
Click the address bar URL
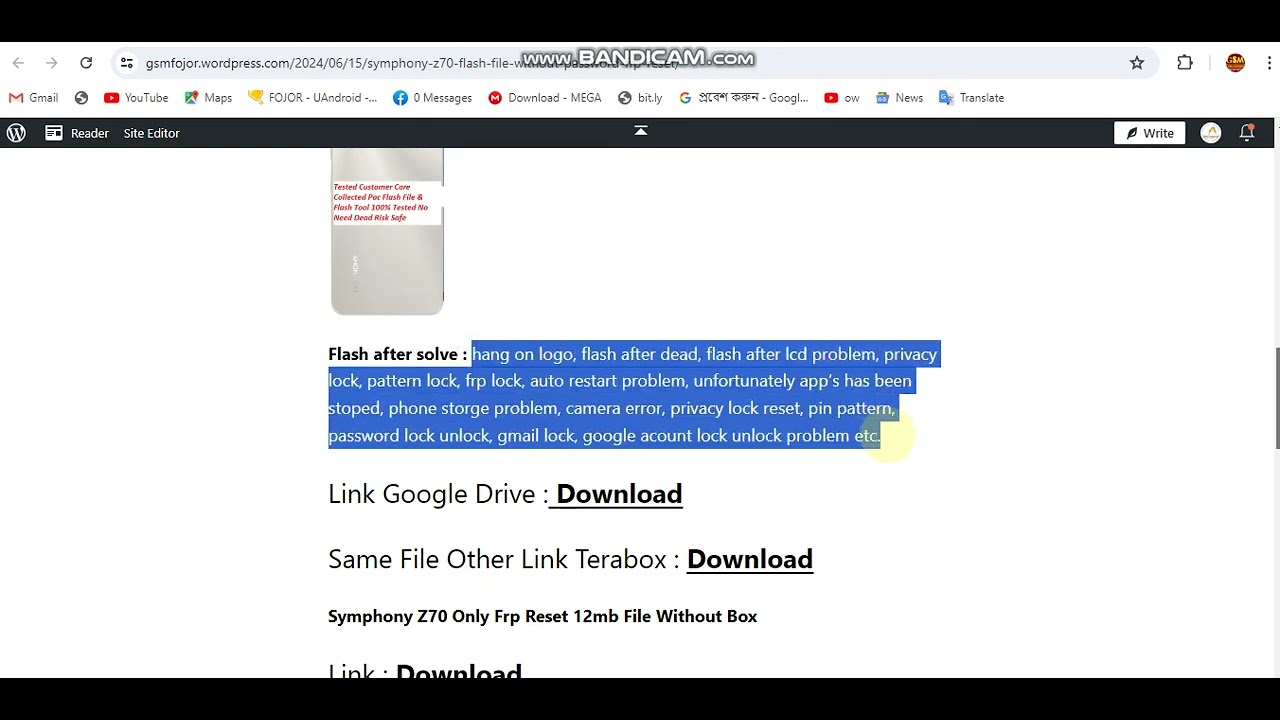412,63
